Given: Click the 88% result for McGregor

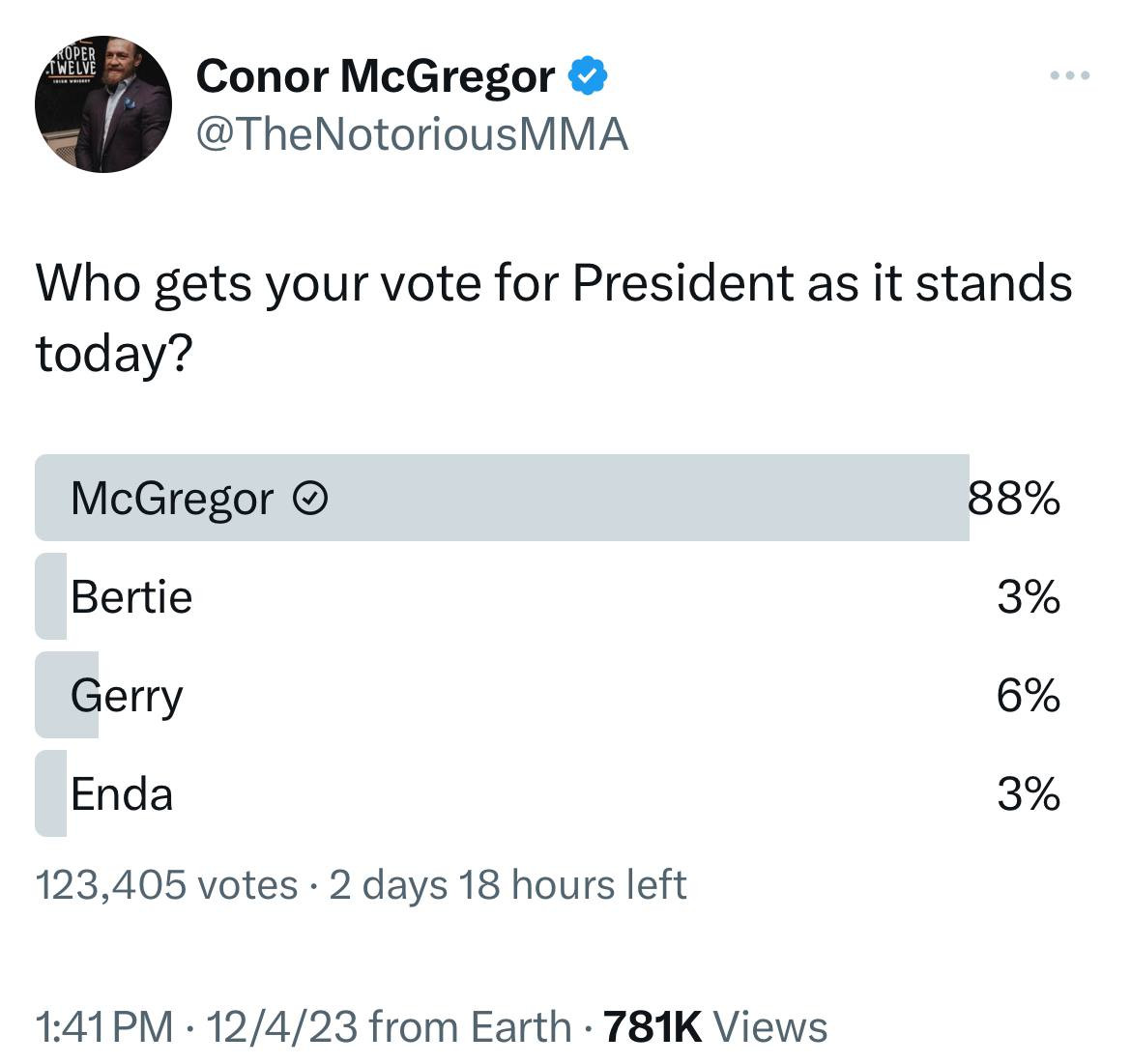Looking at the screenshot, I should (1014, 500).
